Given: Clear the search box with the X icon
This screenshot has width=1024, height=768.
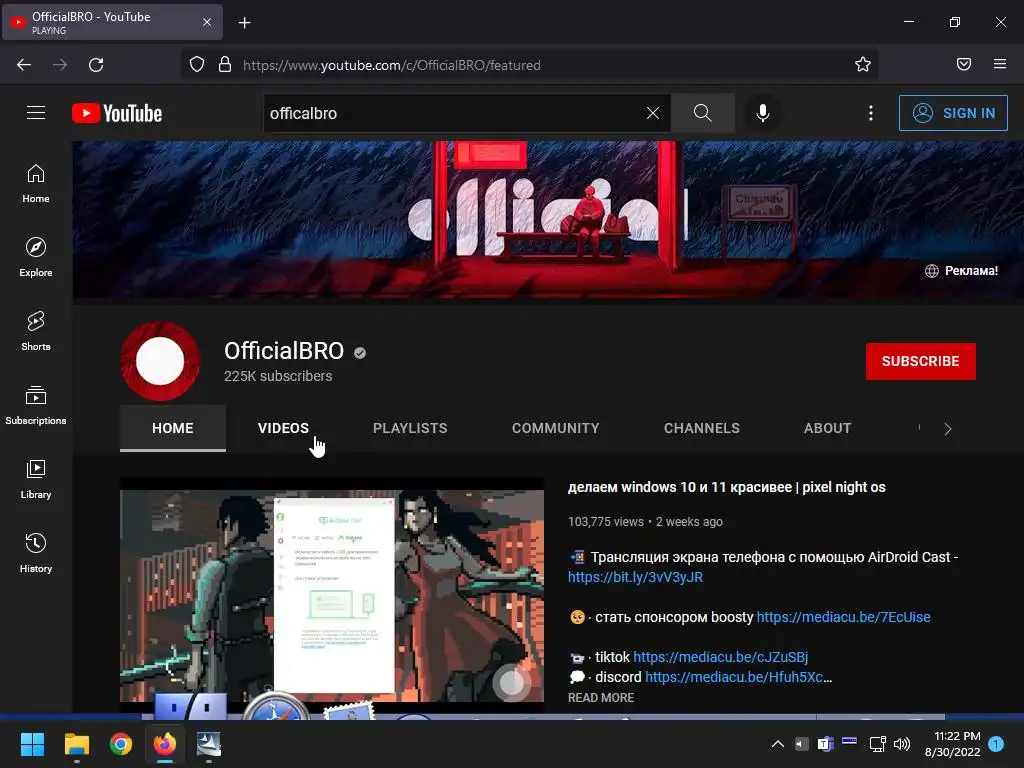Looking at the screenshot, I should pos(652,113).
